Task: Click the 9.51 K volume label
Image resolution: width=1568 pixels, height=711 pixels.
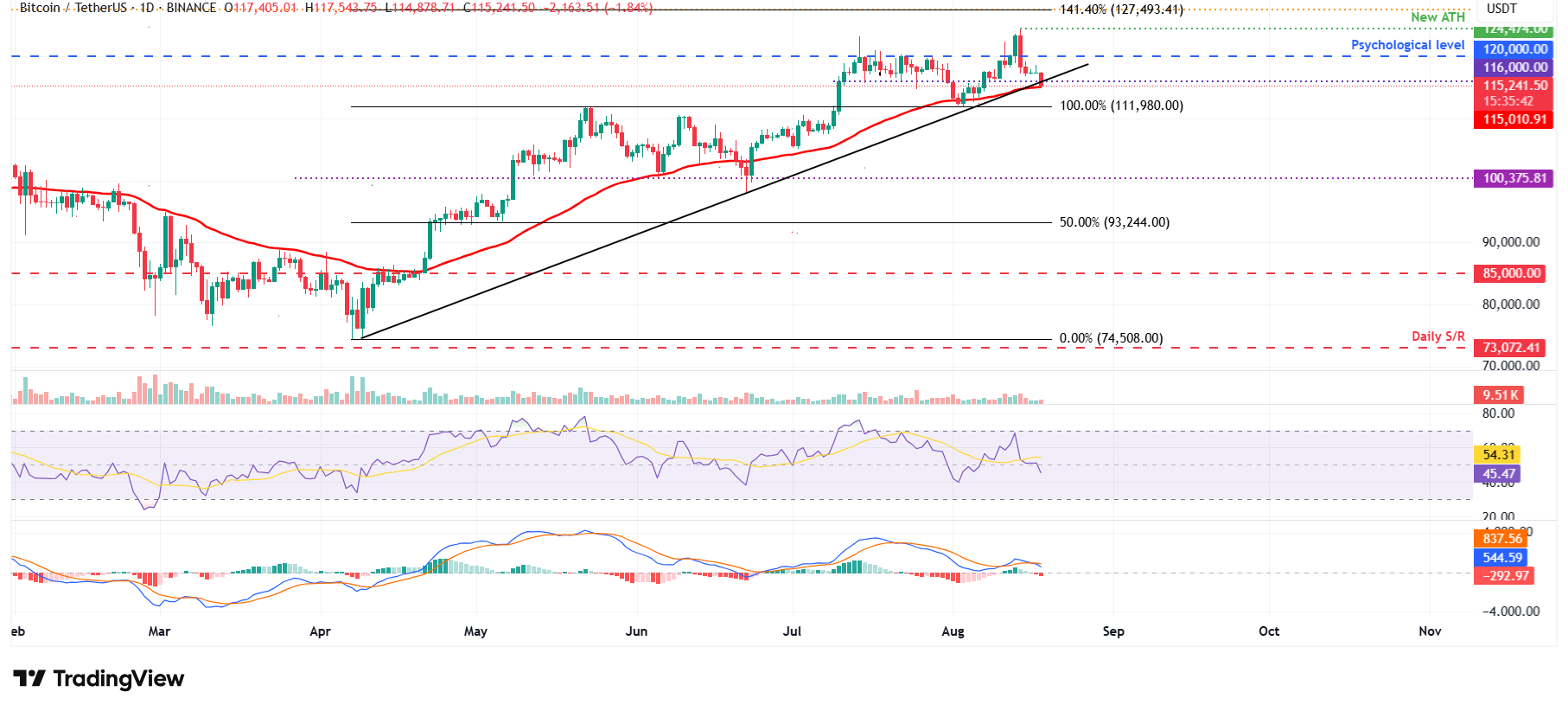Action: pos(1500,395)
